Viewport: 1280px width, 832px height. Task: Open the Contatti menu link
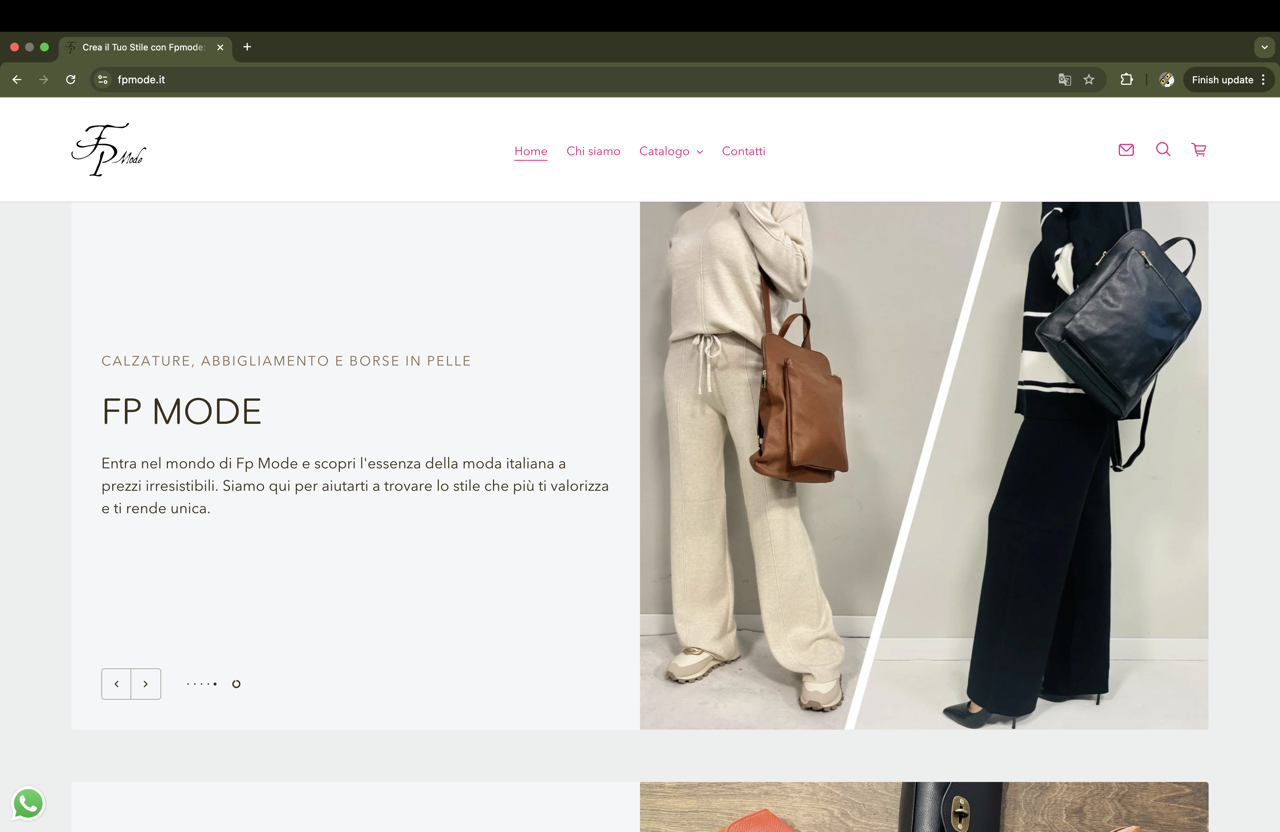[x=743, y=151]
